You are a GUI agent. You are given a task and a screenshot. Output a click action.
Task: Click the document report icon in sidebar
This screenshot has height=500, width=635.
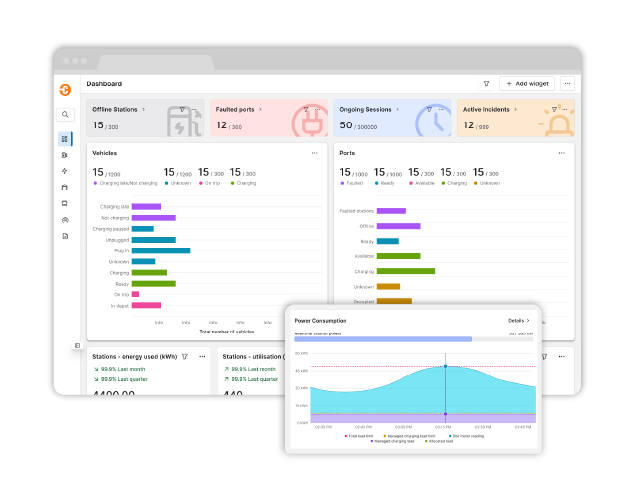pos(65,236)
